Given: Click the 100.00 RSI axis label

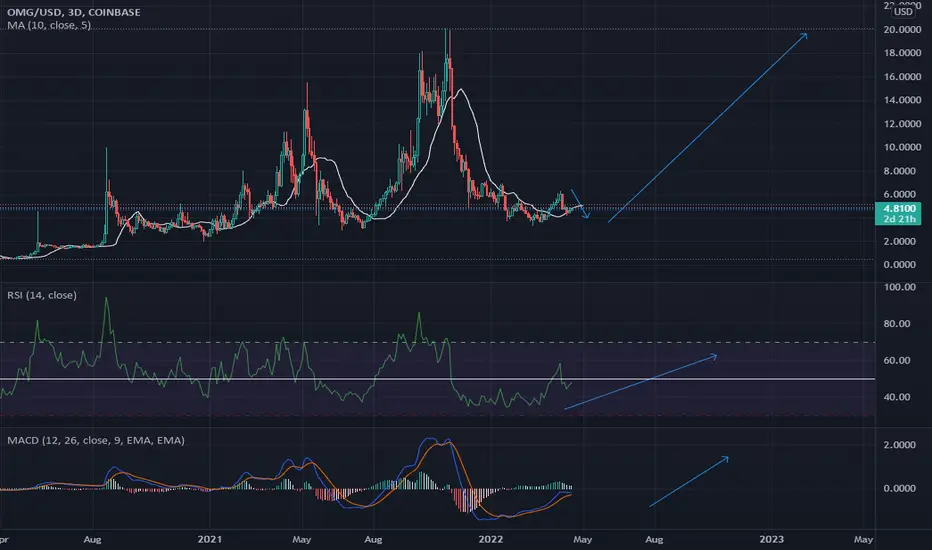Looking at the screenshot, I should (x=900, y=287).
